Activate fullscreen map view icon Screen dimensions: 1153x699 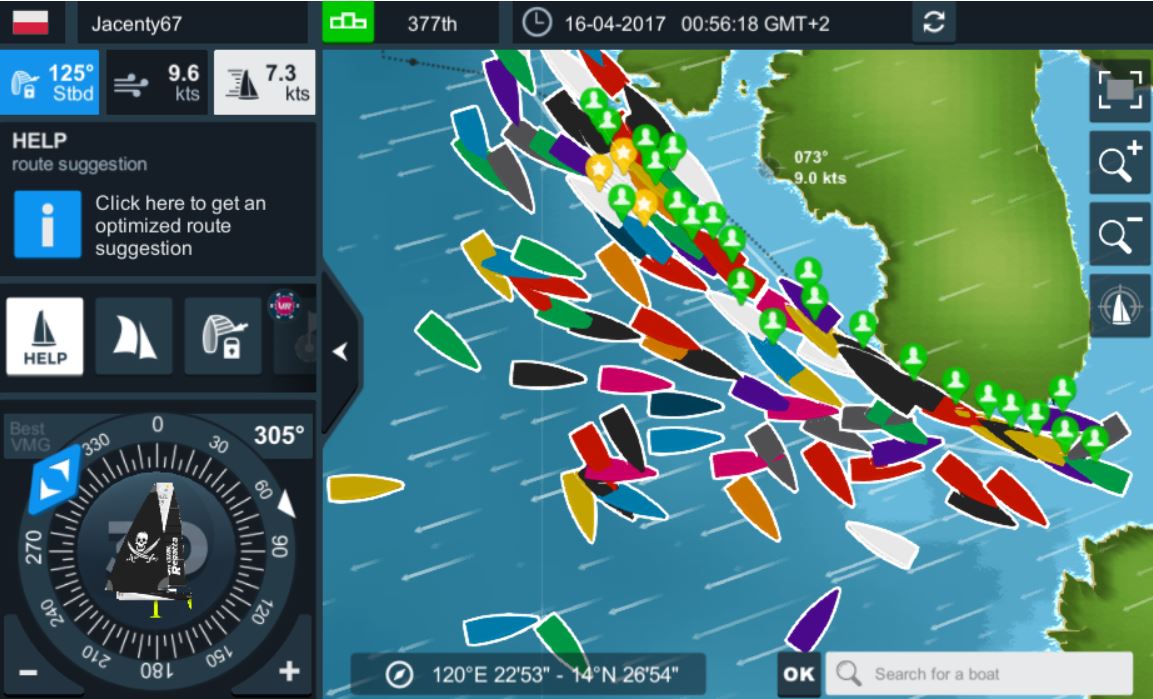pos(1119,90)
